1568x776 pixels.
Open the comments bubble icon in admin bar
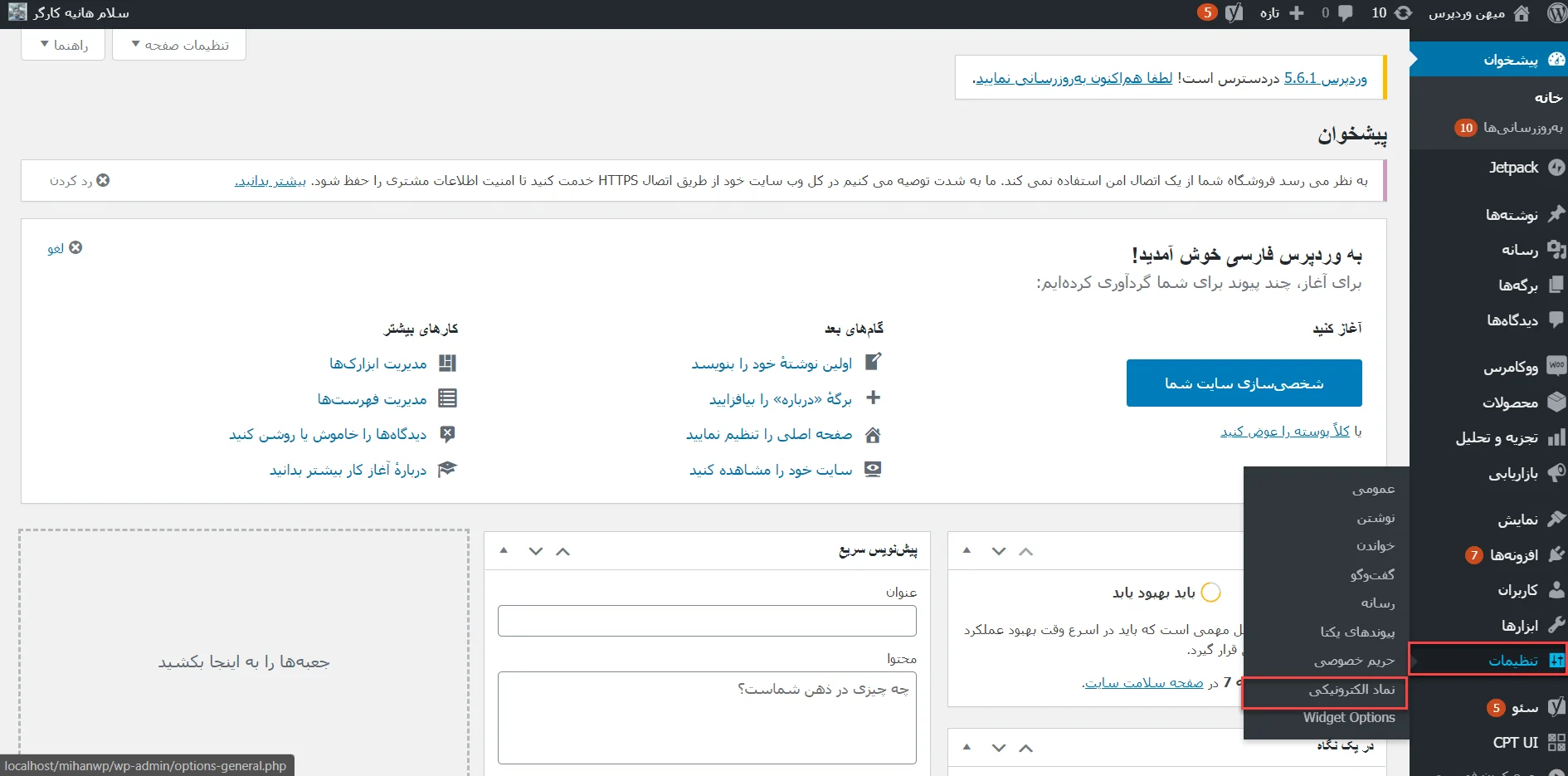tap(1346, 13)
